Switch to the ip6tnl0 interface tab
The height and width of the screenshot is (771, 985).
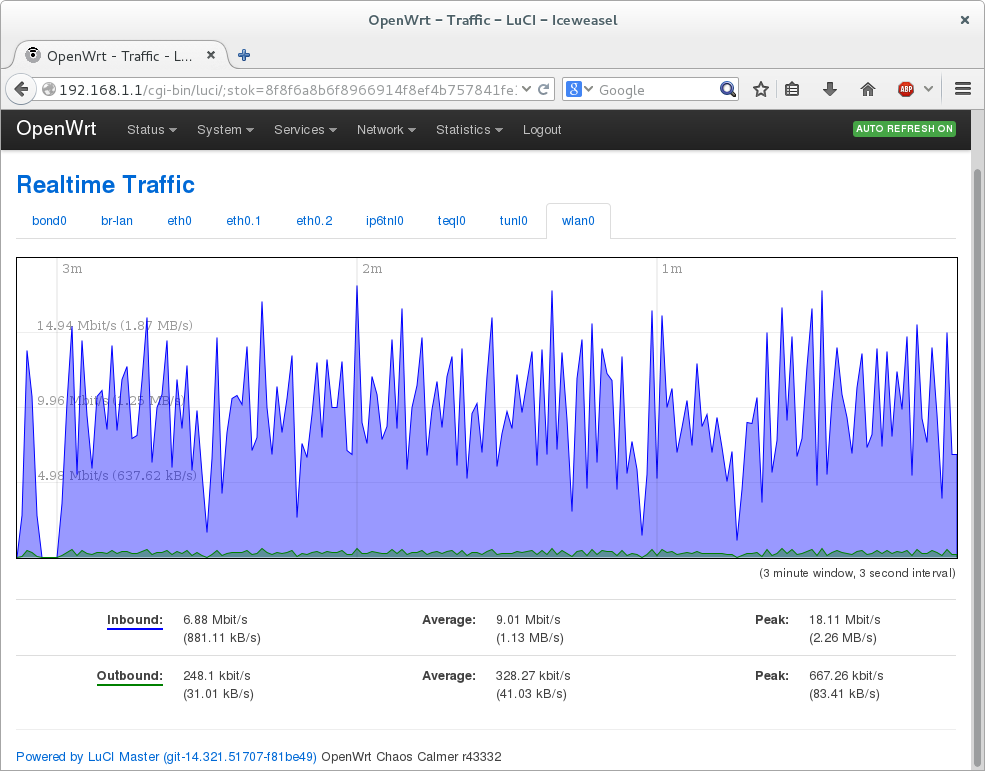click(384, 221)
